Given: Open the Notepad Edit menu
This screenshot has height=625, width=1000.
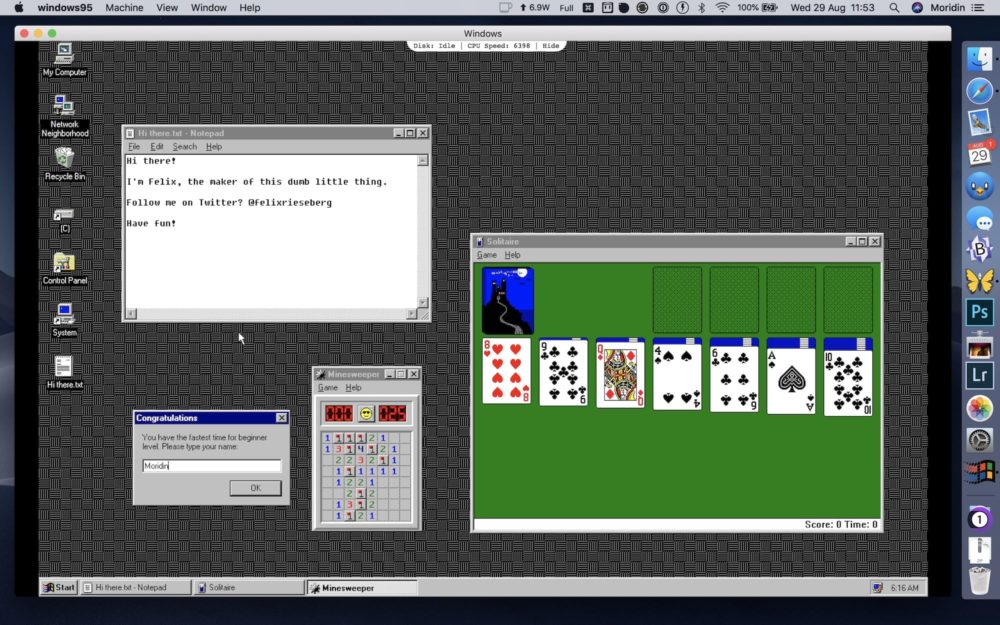Looking at the screenshot, I should tap(157, 147).
